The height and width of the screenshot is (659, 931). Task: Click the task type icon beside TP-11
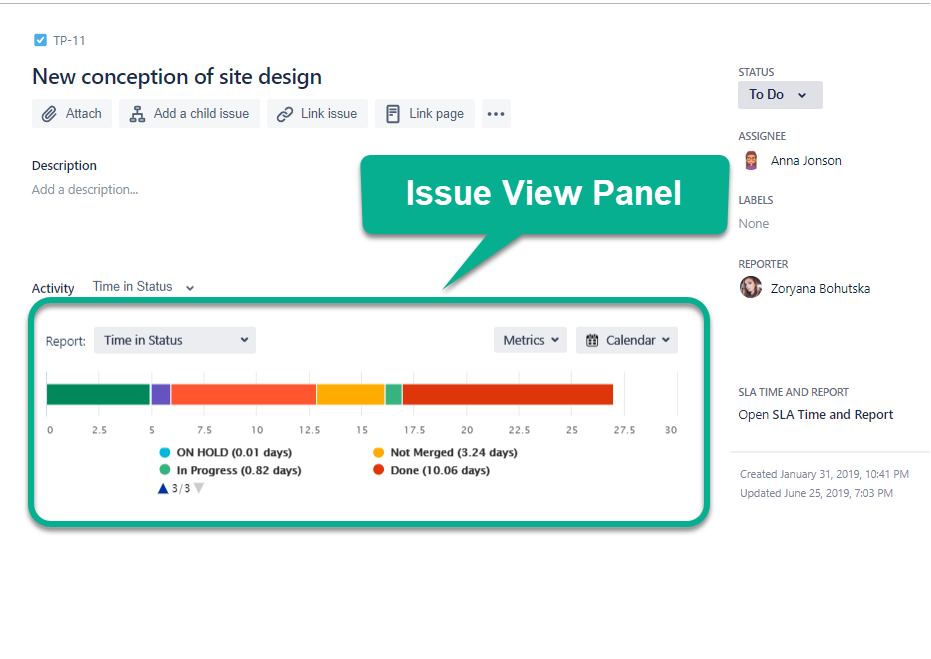(x=40, y=40)
